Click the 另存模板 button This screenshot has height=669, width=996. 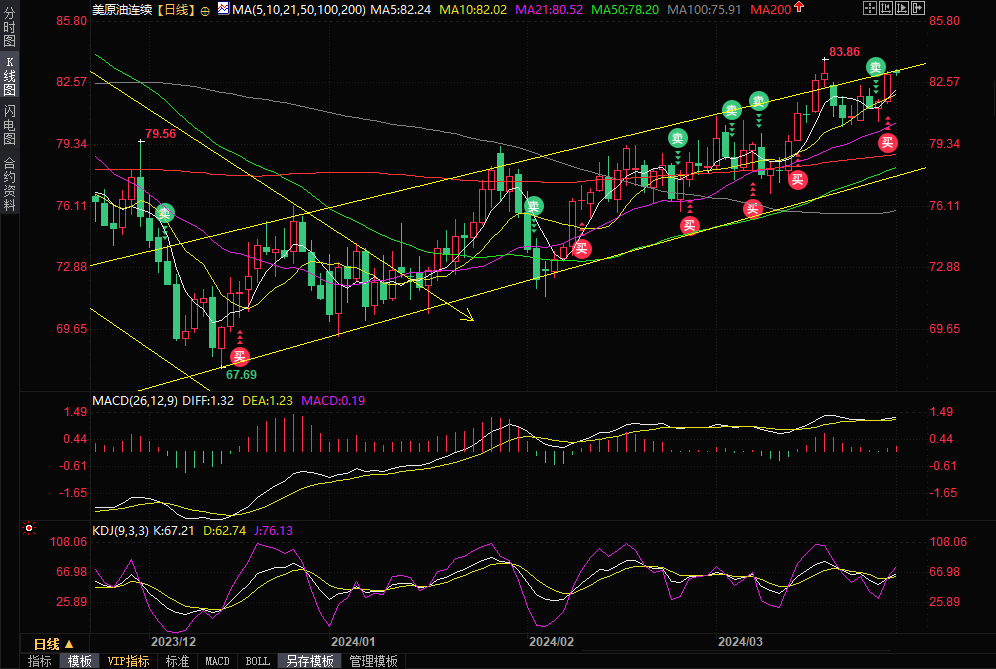(309, 661)
